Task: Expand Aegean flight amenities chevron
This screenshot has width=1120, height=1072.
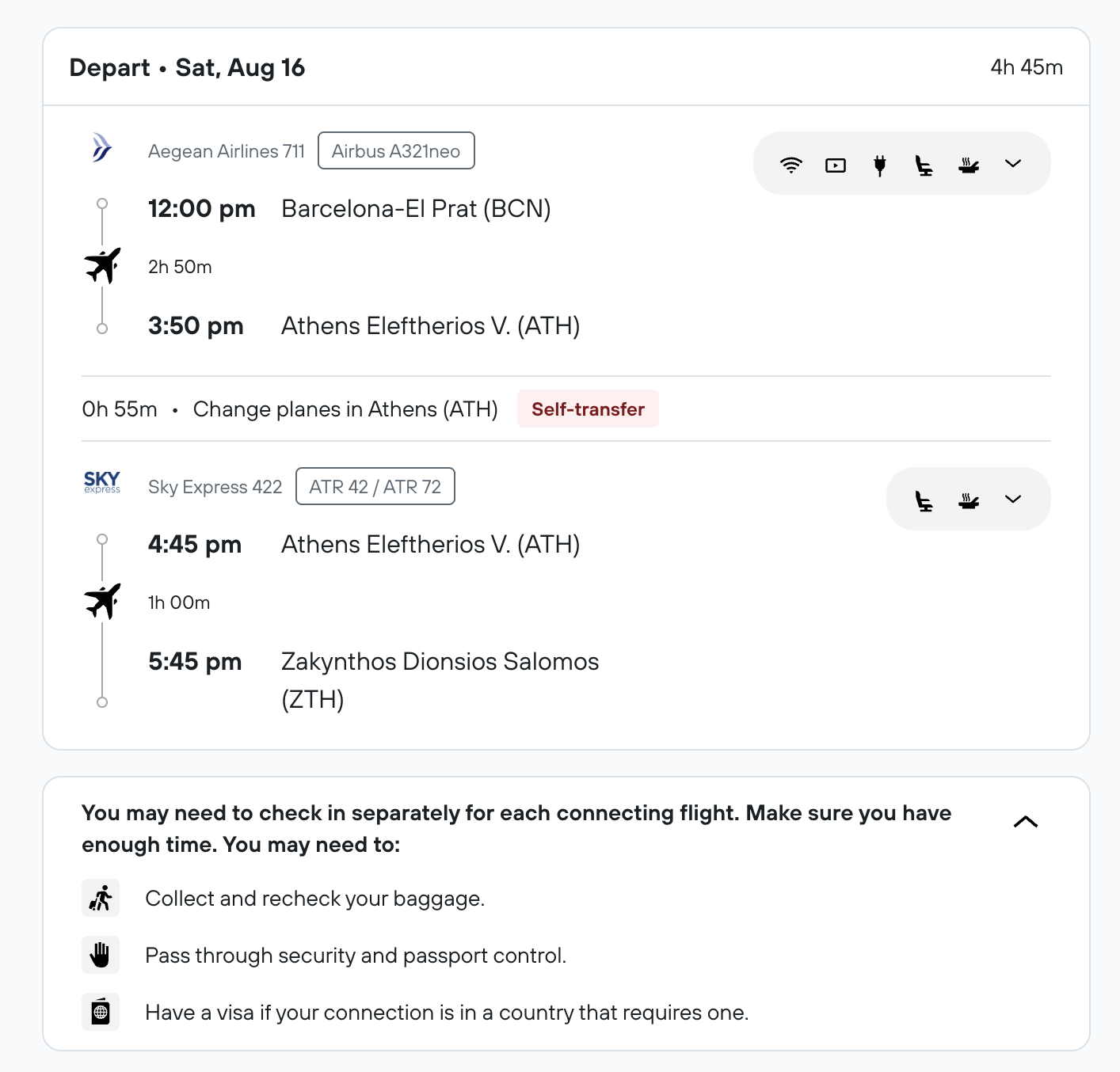Action: [x=1012, y=164]
